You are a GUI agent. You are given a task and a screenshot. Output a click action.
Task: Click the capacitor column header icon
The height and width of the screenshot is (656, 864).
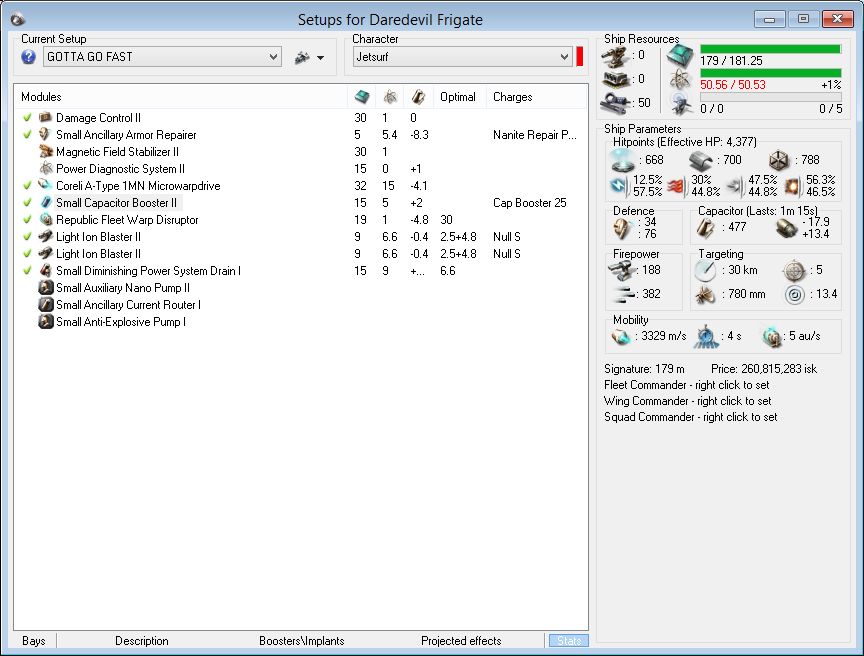coord(418,97)
